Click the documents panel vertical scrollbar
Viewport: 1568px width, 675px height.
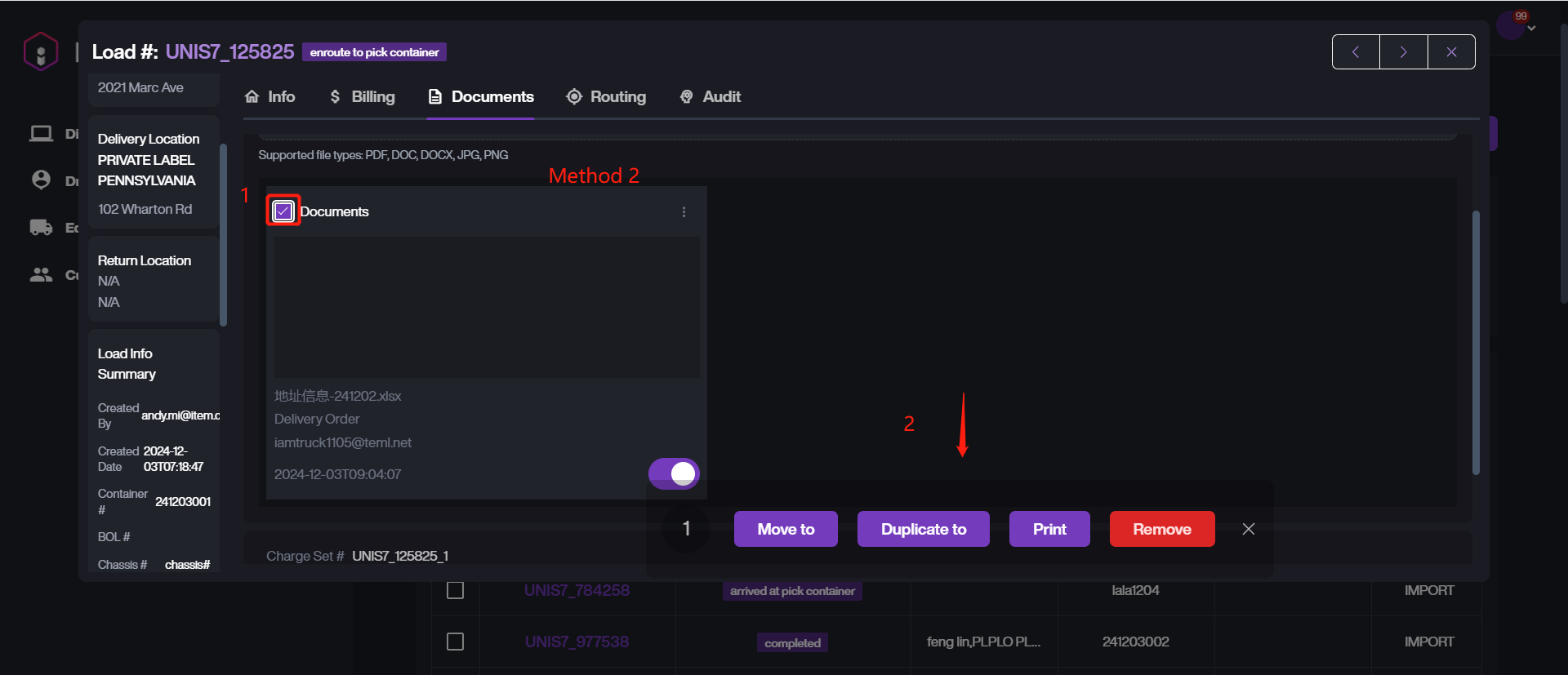(x=1475, y=343)
